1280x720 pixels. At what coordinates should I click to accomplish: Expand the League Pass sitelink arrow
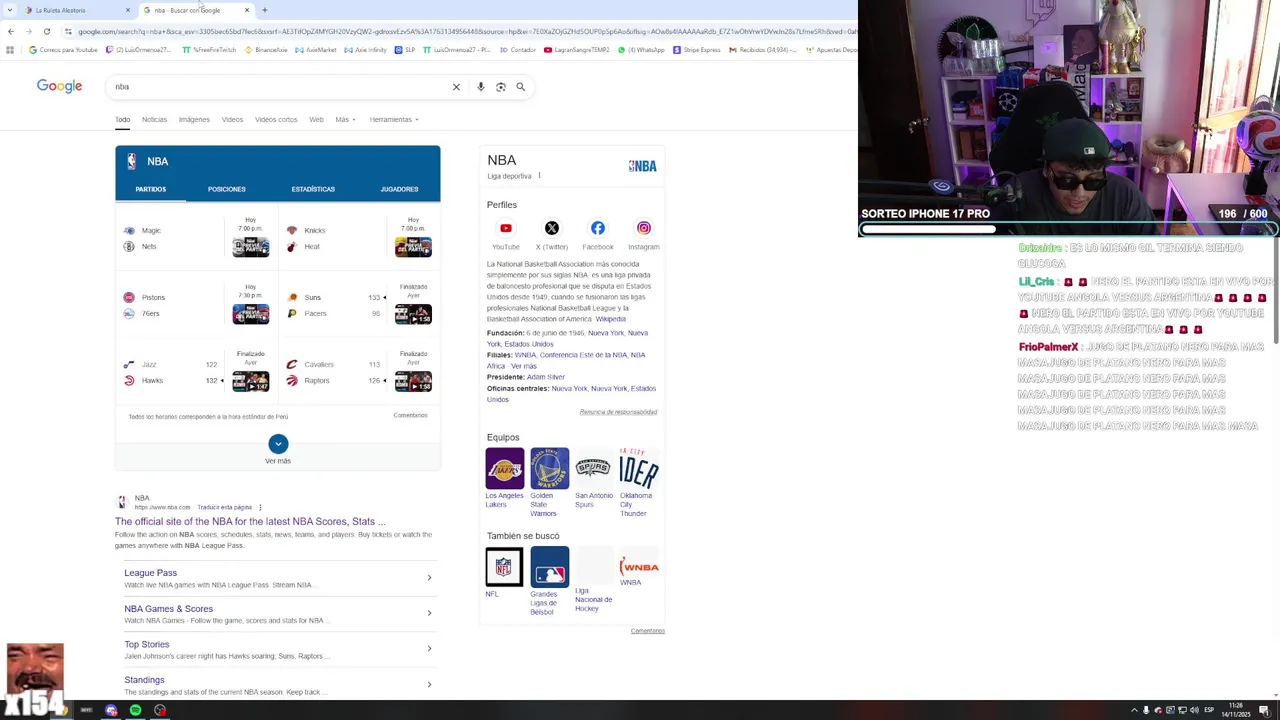click(429, 578)
